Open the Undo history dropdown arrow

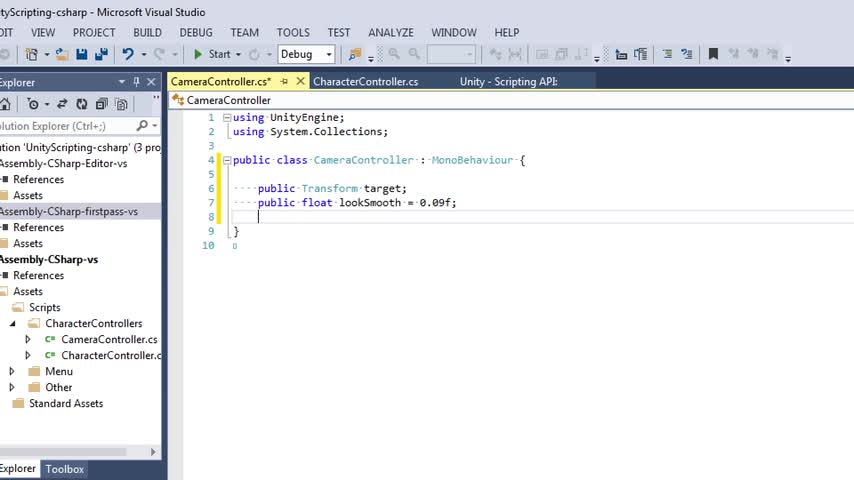tap(144, 54)
